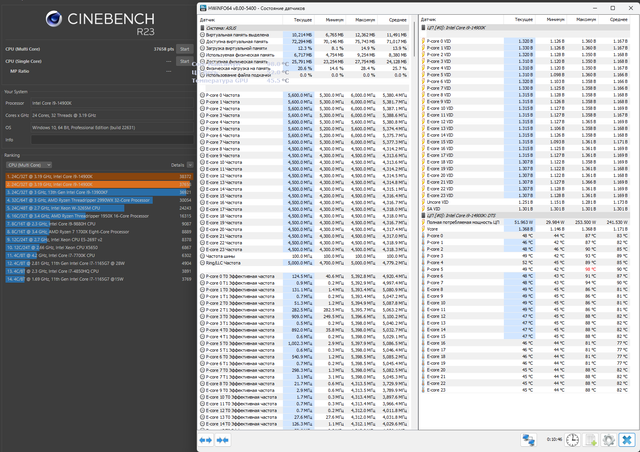This screenshot has height=452, width=640.
Task: Select ranking row Threadripper 2990WX 32-Core
Action: (99, 200)
